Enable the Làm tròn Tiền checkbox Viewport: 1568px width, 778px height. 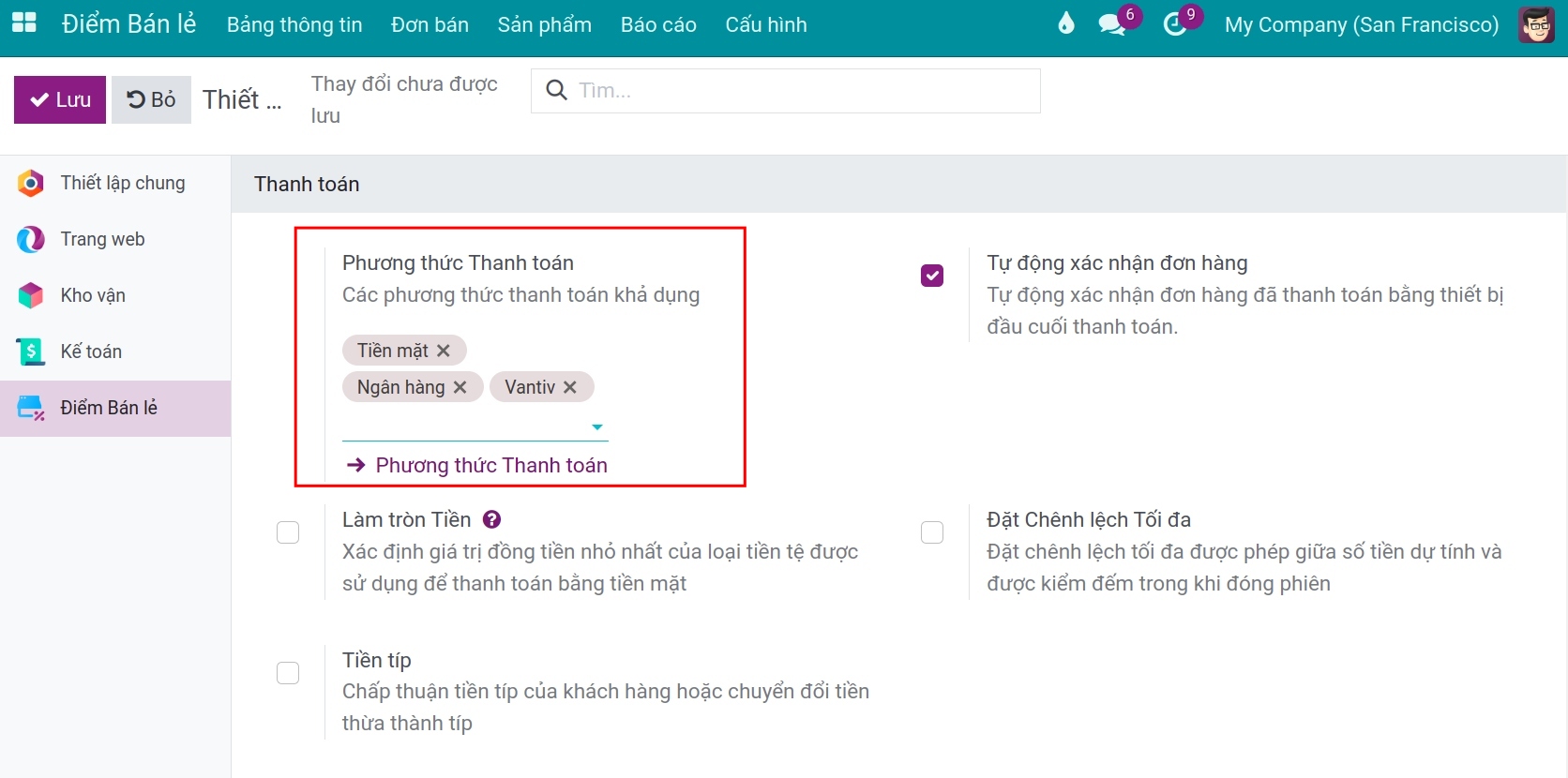288,532
